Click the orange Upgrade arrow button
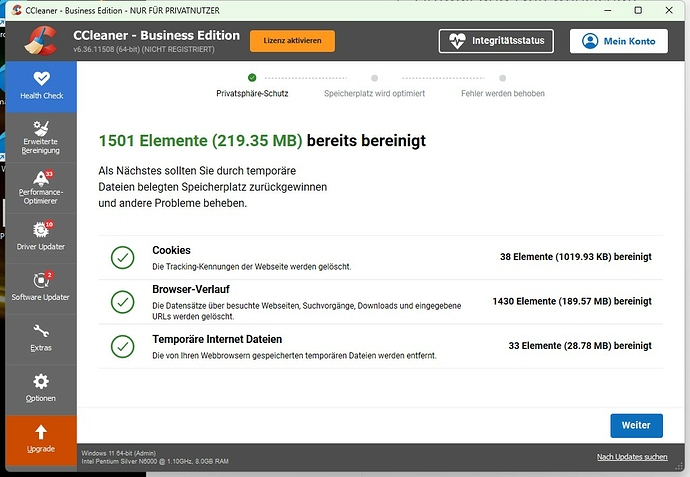Screen dimensions: 690x477 (x=41, y=440)
